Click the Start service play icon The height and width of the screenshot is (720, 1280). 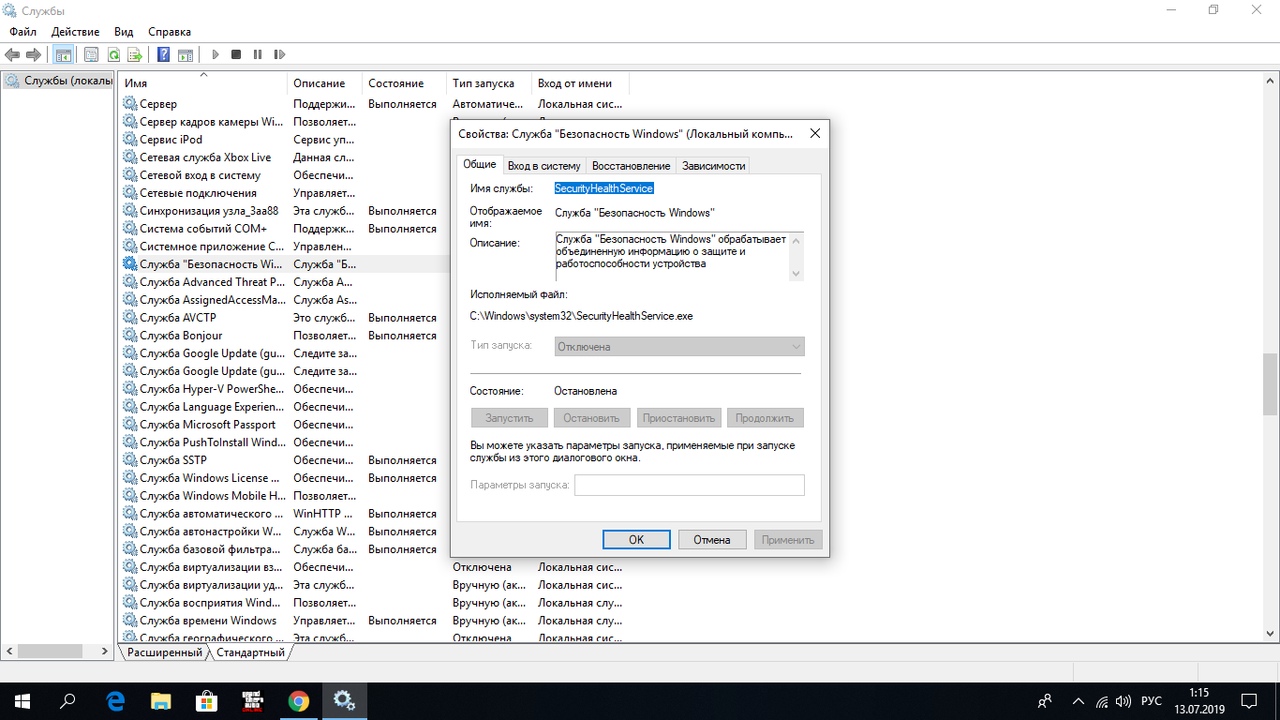215,55
